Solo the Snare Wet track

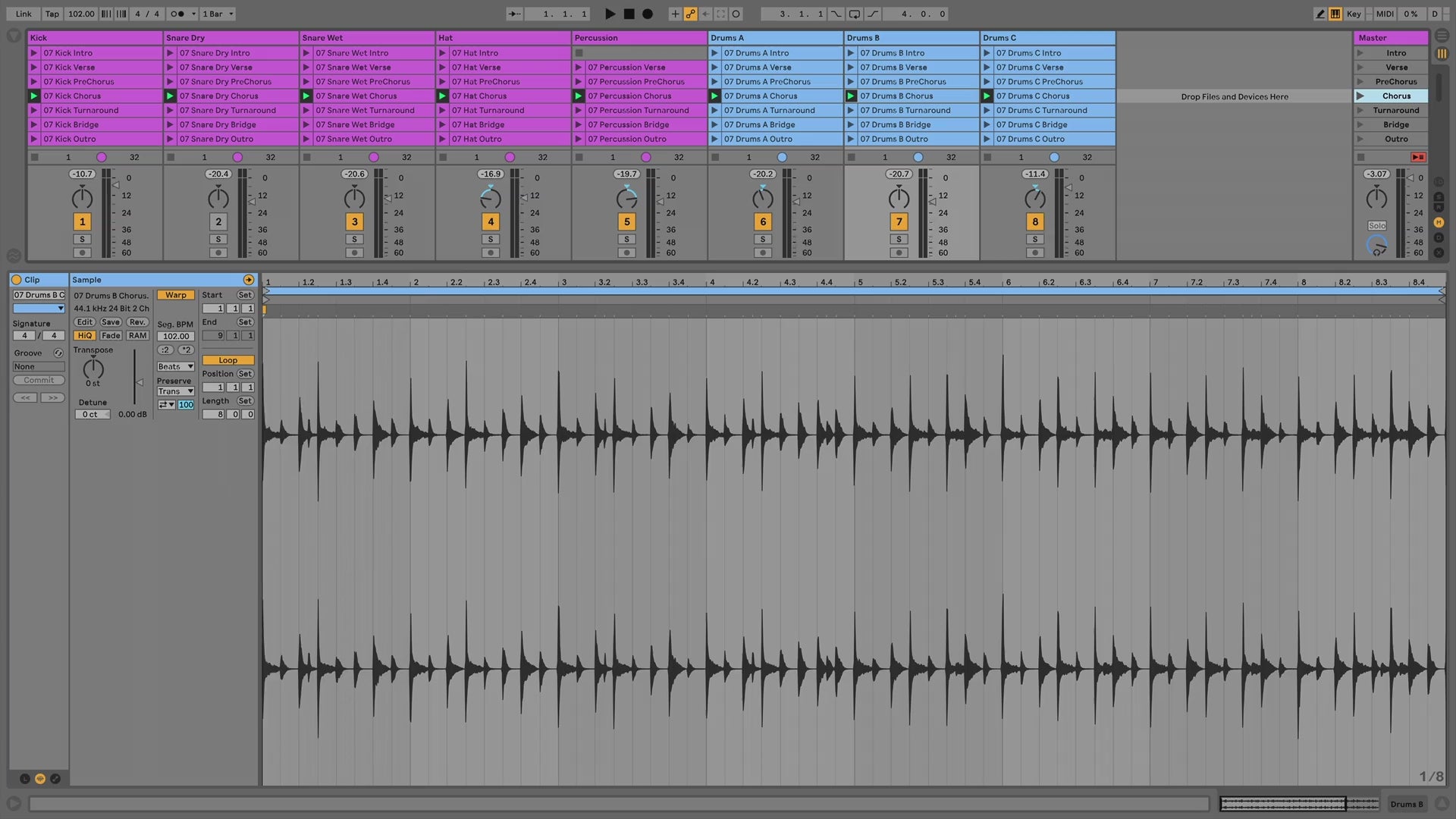coord(354,239)
